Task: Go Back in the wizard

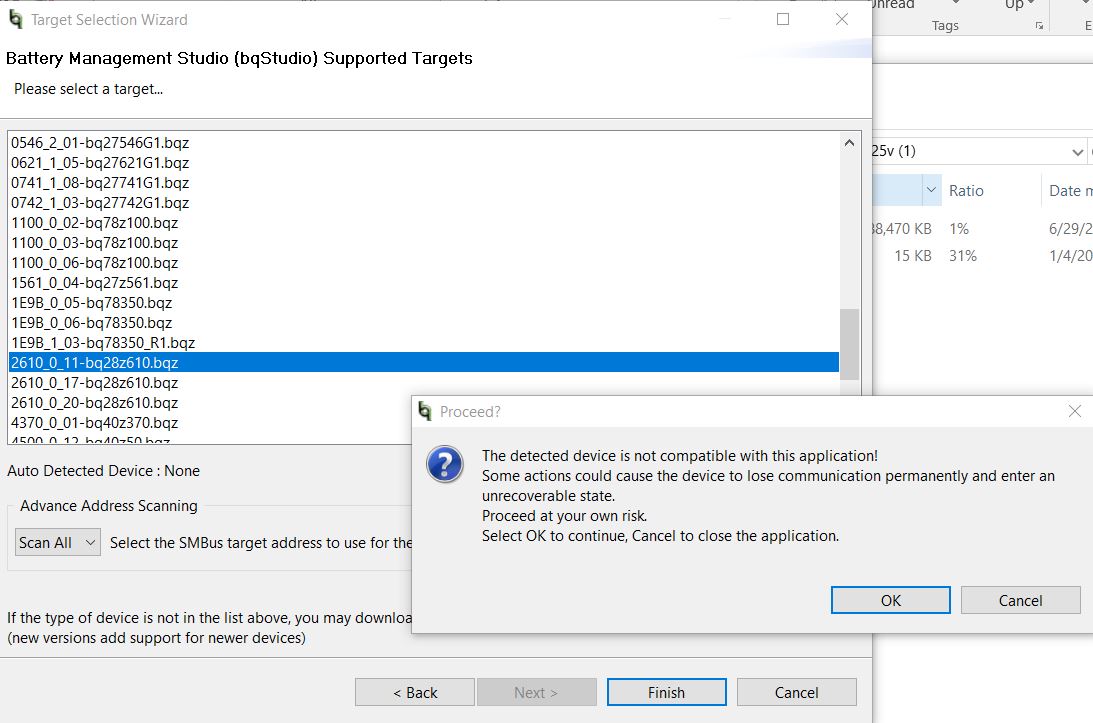Action: (415, 692)
